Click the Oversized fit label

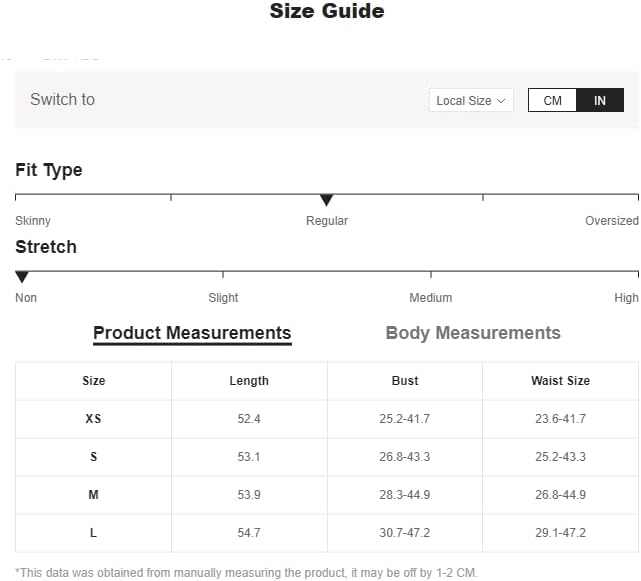coord(611,221)
